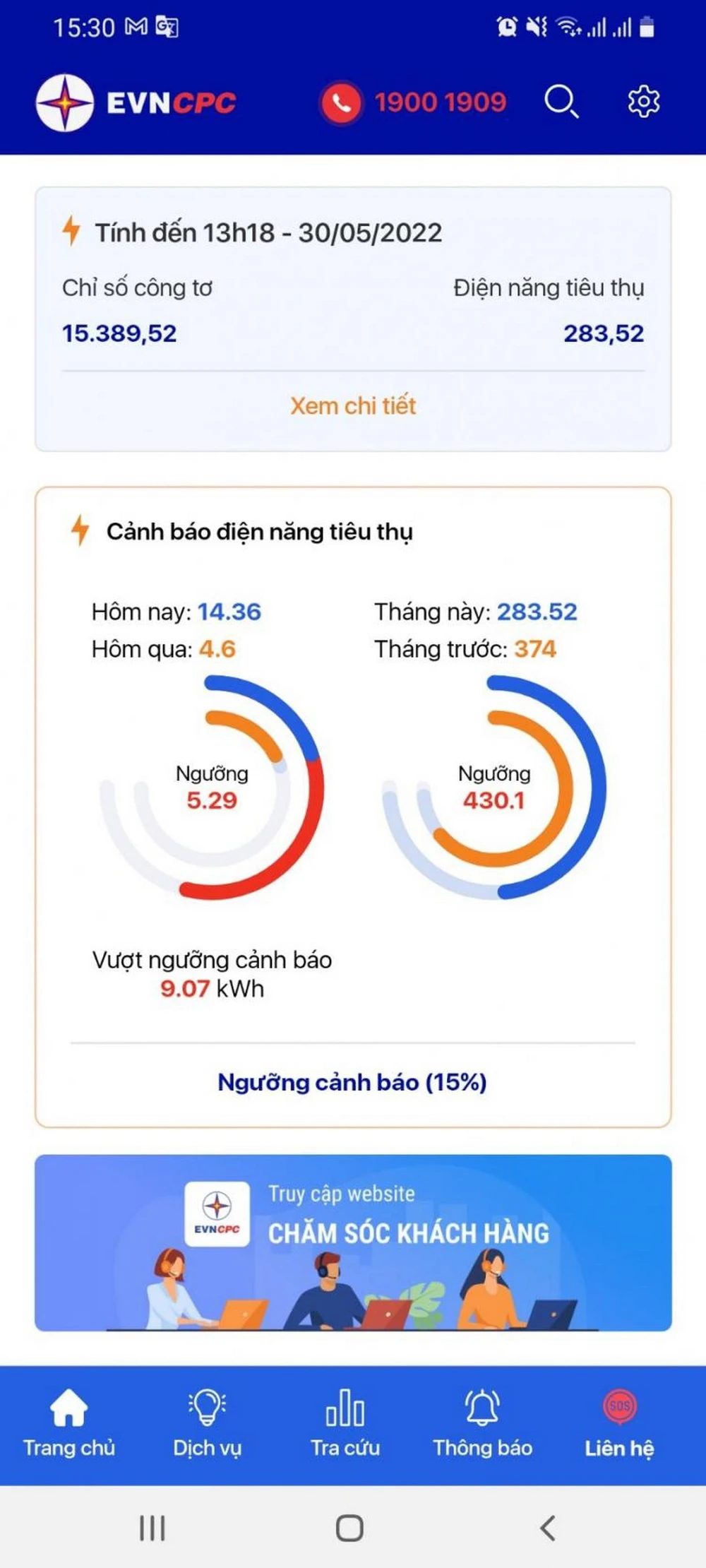Call the 1900 1909 hotline number
This screenshot has height=1568, width=706.
pos(440,101)
